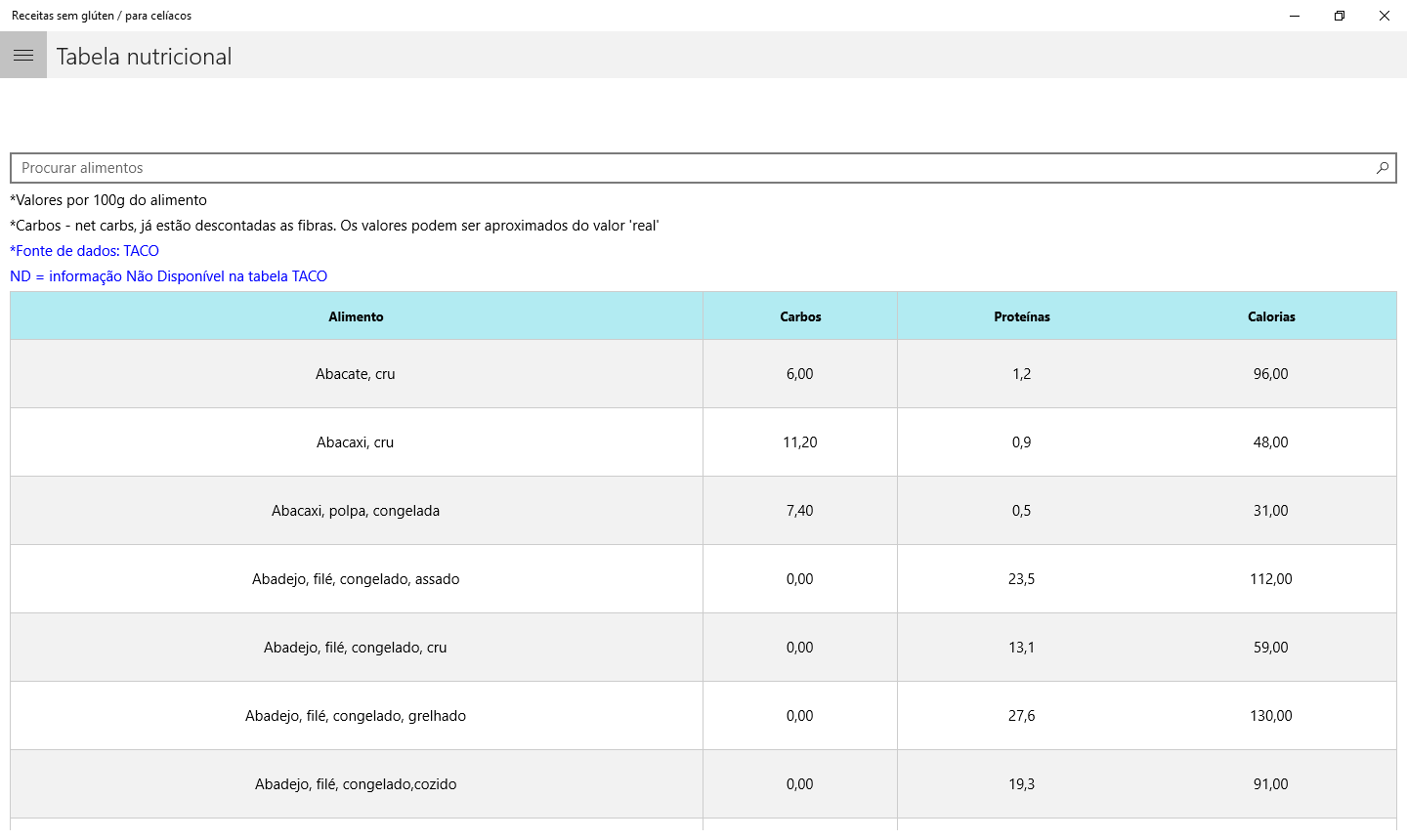Click the Alimento column header

pyautogui.click(x=356, y=316)
